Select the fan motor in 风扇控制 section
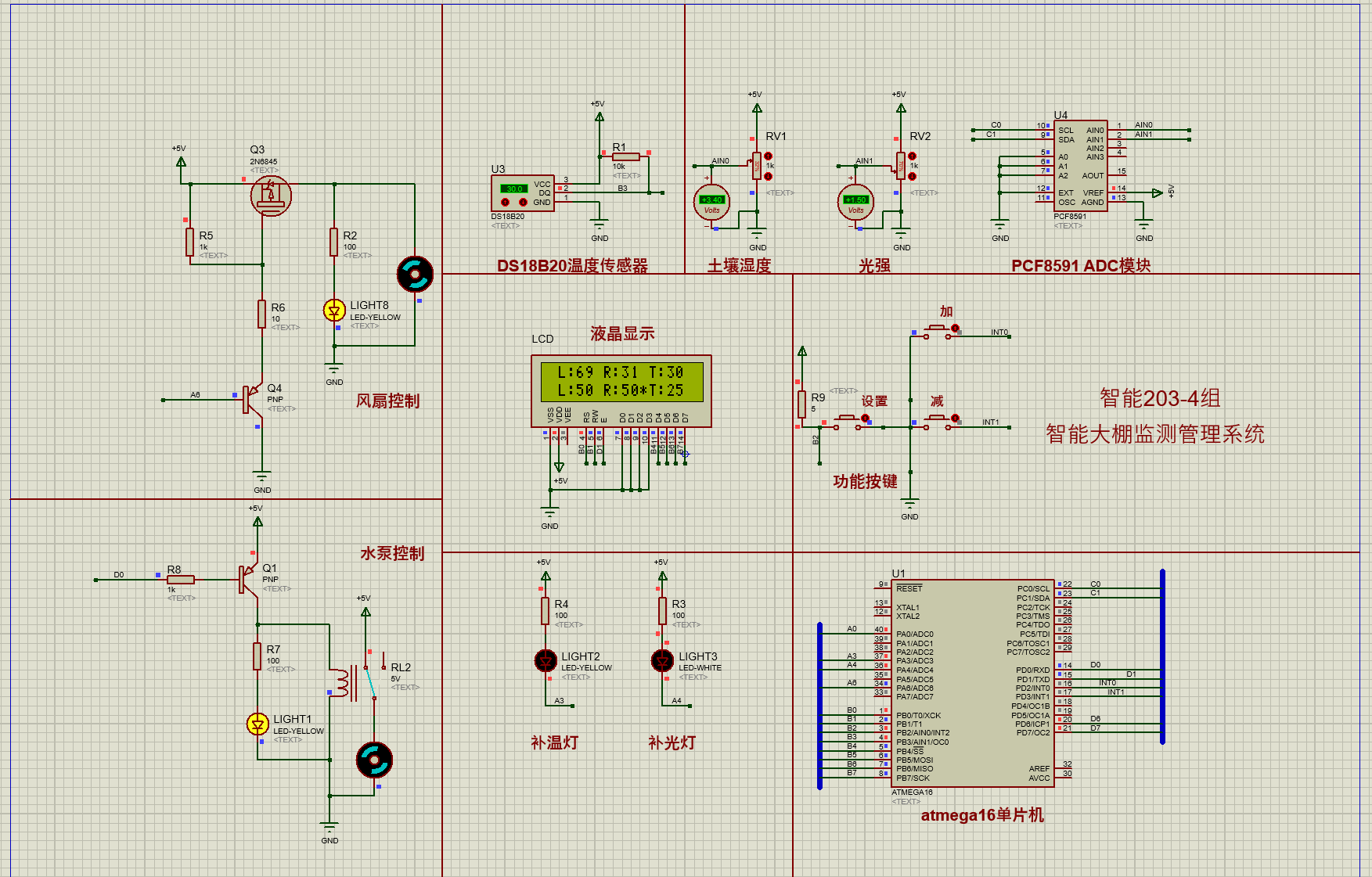Screen dimensions: 1372x877 tap(415, 275)
